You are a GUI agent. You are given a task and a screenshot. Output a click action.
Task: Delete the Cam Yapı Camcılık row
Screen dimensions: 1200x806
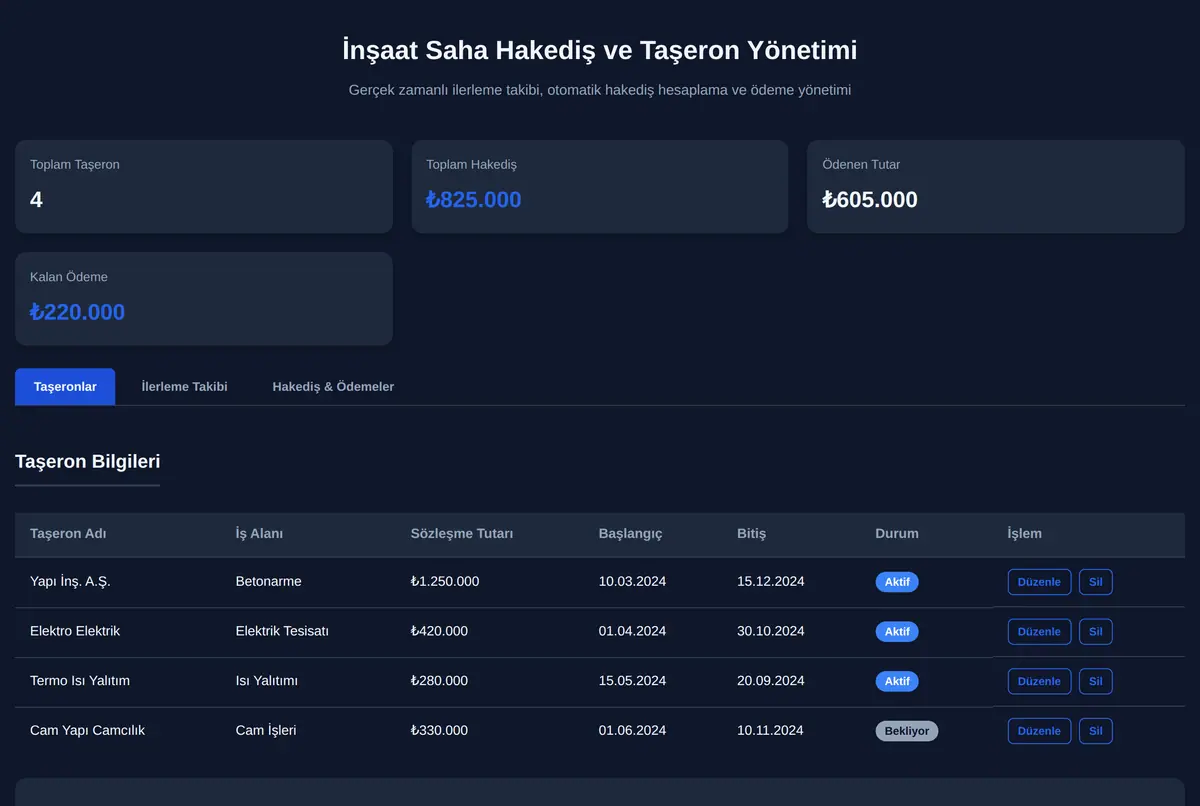1096,731
